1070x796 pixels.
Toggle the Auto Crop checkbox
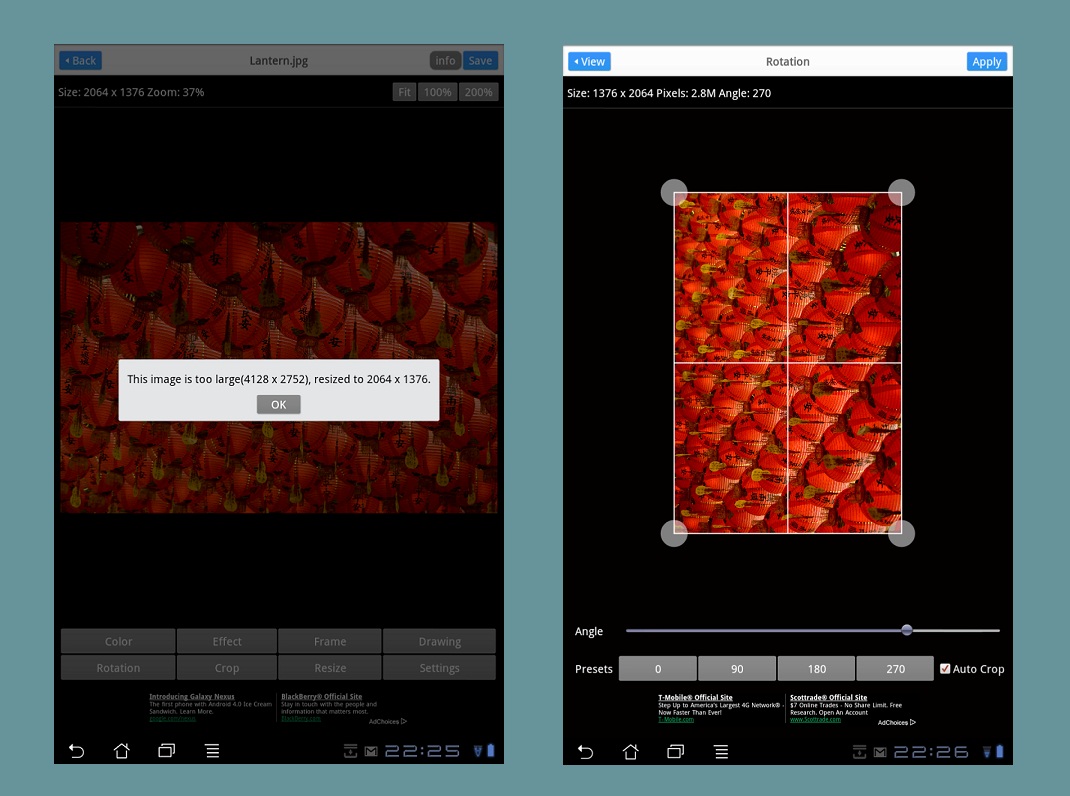tap(946, 669)
